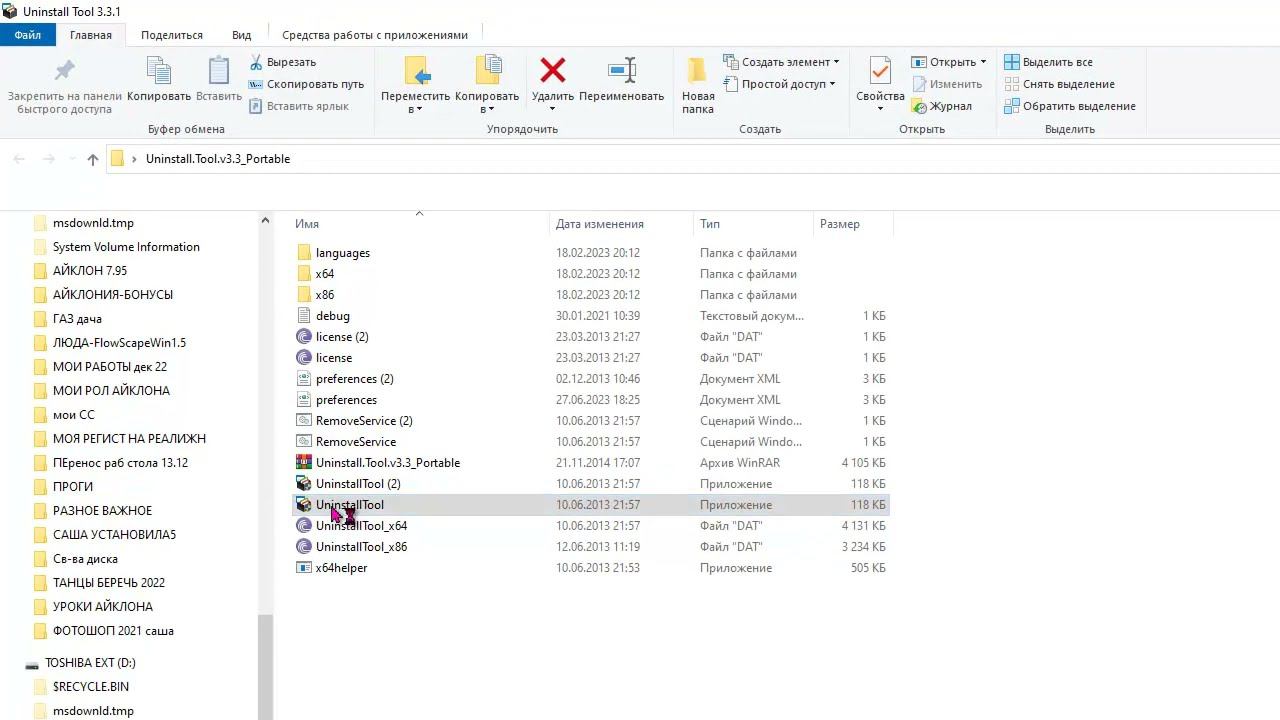Select the RemoveService (2) script icon
Viewport: 1280px width, 720px height.
[x=304, y=421]
